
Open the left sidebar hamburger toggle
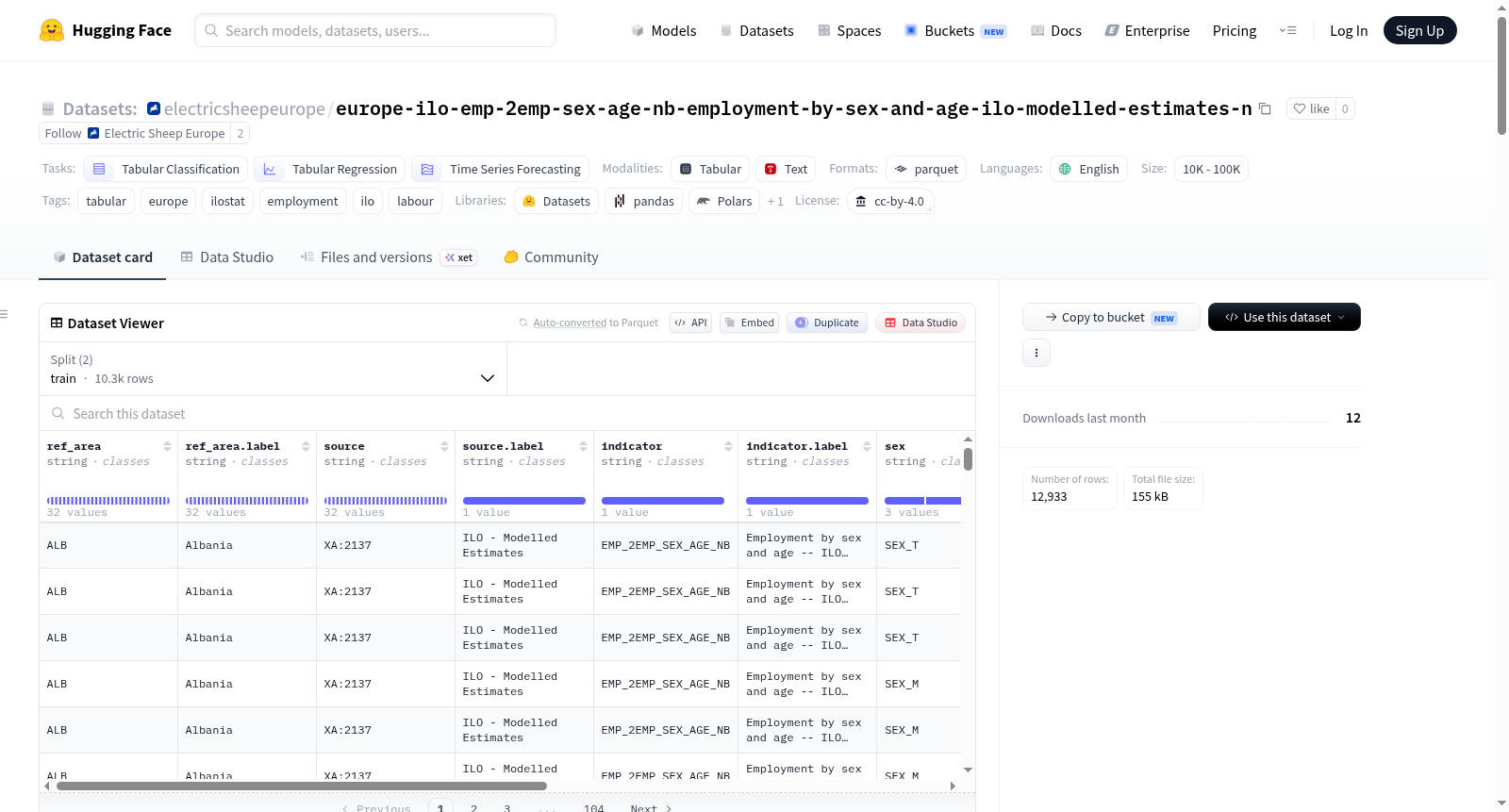click(4, 314)
